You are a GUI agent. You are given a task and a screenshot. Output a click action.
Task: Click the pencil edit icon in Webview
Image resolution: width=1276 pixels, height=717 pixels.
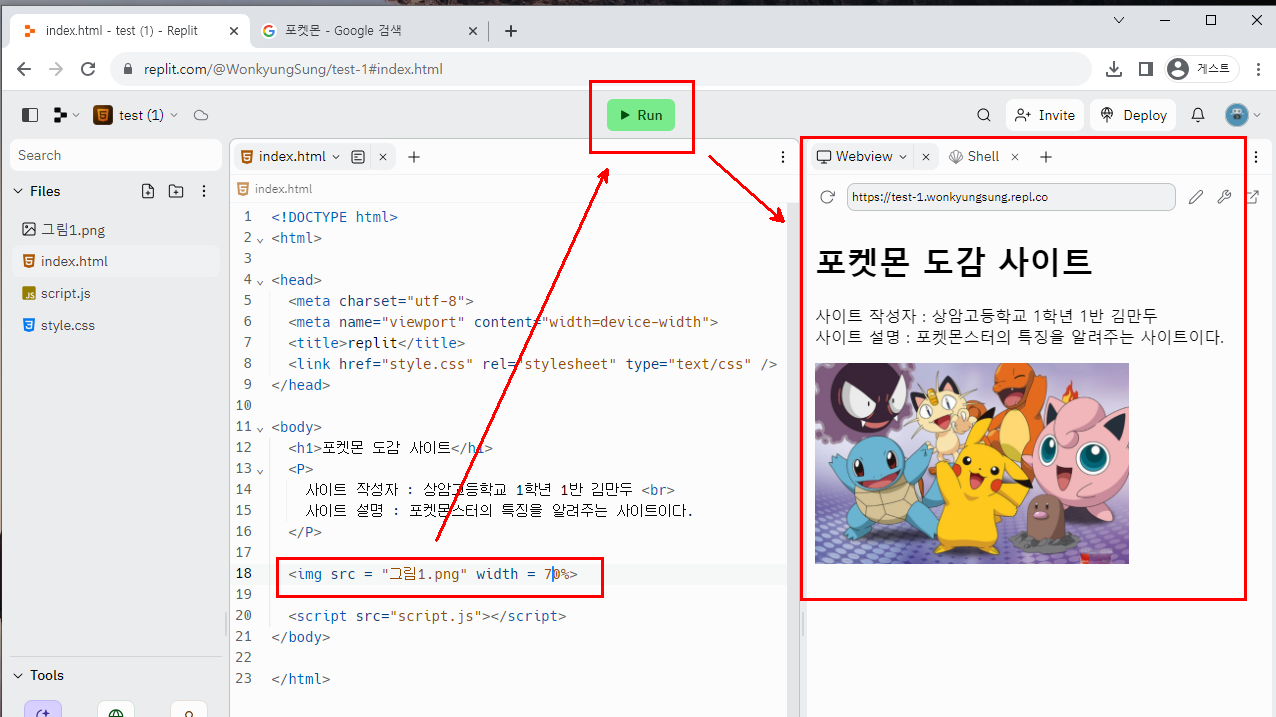tap(1196, 197)
